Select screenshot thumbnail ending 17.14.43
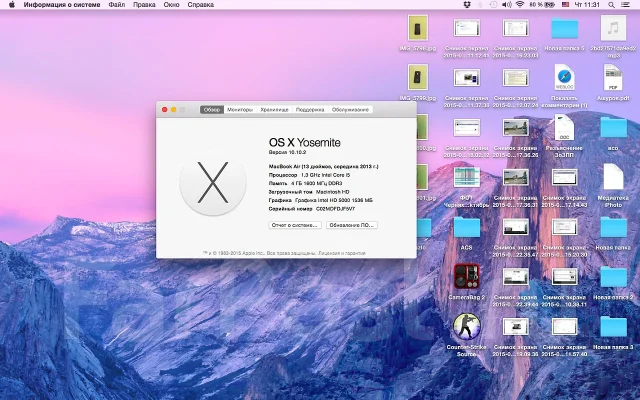Image resolution: width=640 pixels, height=400 pixels. pyautogui.click(x=564, y=177)
